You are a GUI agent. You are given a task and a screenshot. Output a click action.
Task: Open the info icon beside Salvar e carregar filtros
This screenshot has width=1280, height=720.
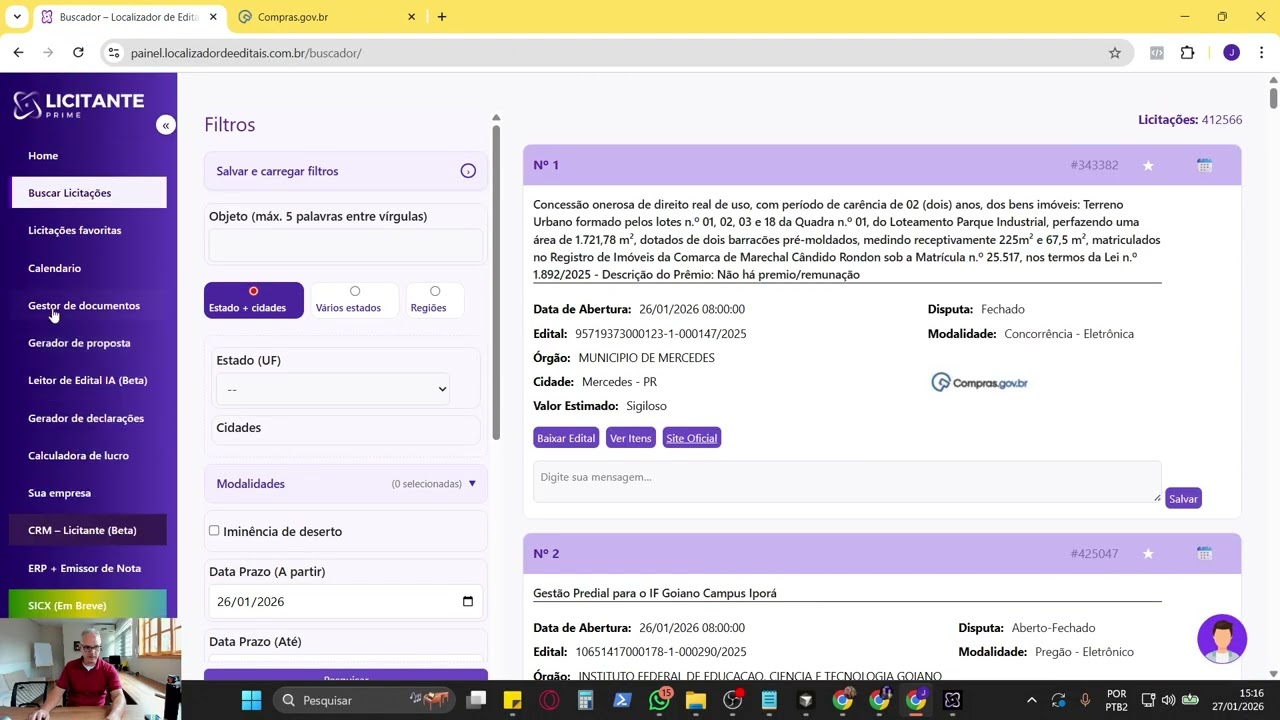click(x=468, y=171)
